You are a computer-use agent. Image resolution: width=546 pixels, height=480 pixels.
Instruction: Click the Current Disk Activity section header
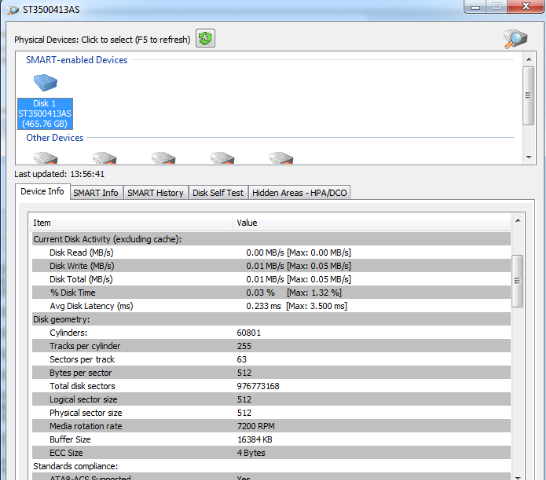[x=271, y=239]
